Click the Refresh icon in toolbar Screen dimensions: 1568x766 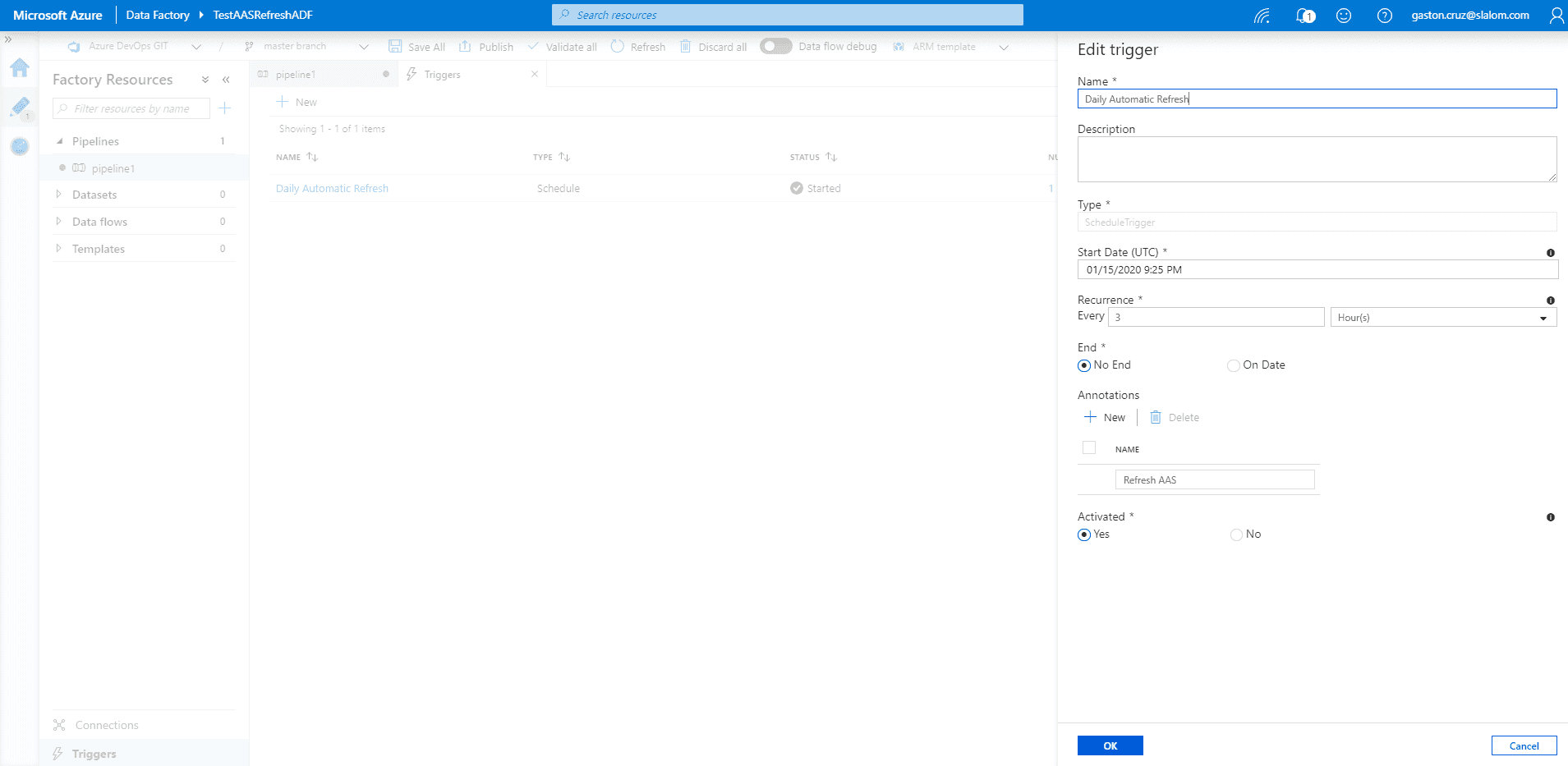pos(618,46)
